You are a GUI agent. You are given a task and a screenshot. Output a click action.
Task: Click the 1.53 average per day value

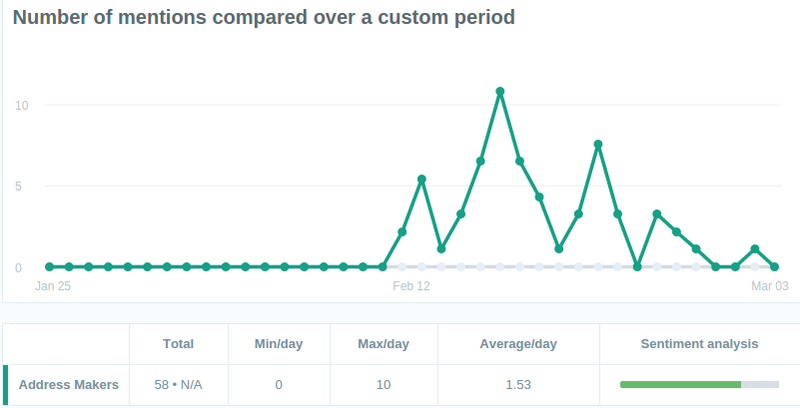coord(518,384)
